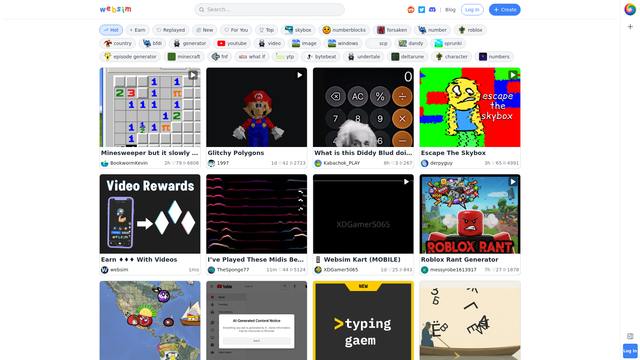
Task: Play the Roblox Rant Generator video icon
Action: tap(513, 182)
